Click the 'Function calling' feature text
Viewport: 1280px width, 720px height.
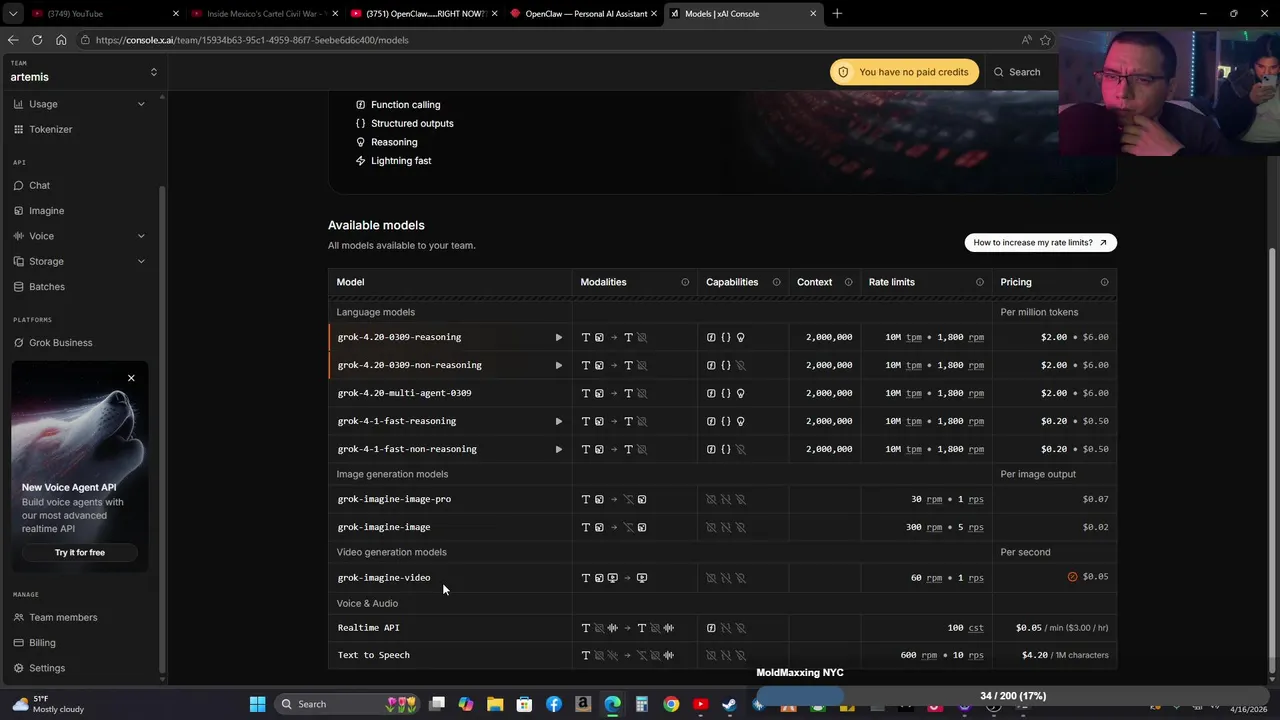(x=405, y=105)
